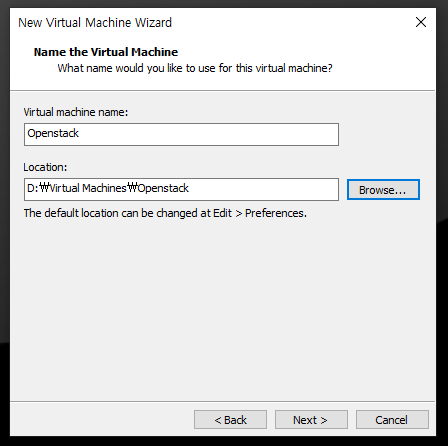Click the Location path input field

(x=181, y=189)
